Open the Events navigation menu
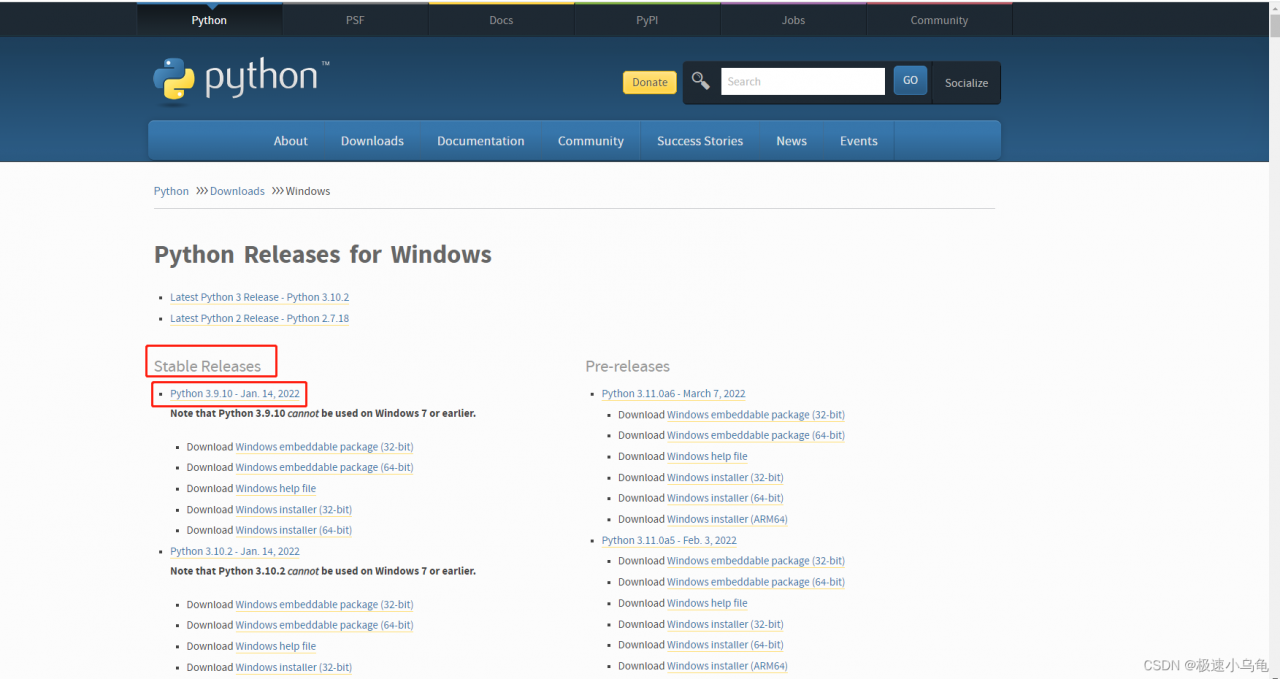This screenshot has height=679, width=1280. click(x=859, y=141)
